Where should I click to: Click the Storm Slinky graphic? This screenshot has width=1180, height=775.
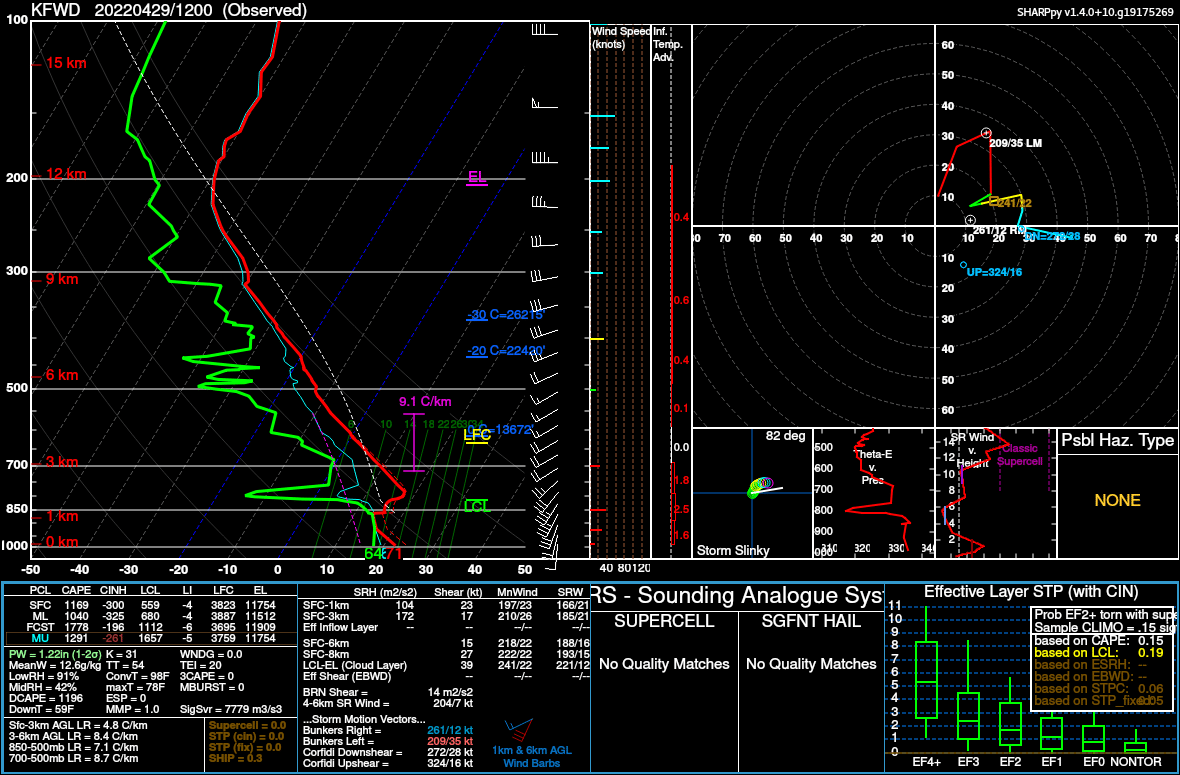(x=752, y=490)
